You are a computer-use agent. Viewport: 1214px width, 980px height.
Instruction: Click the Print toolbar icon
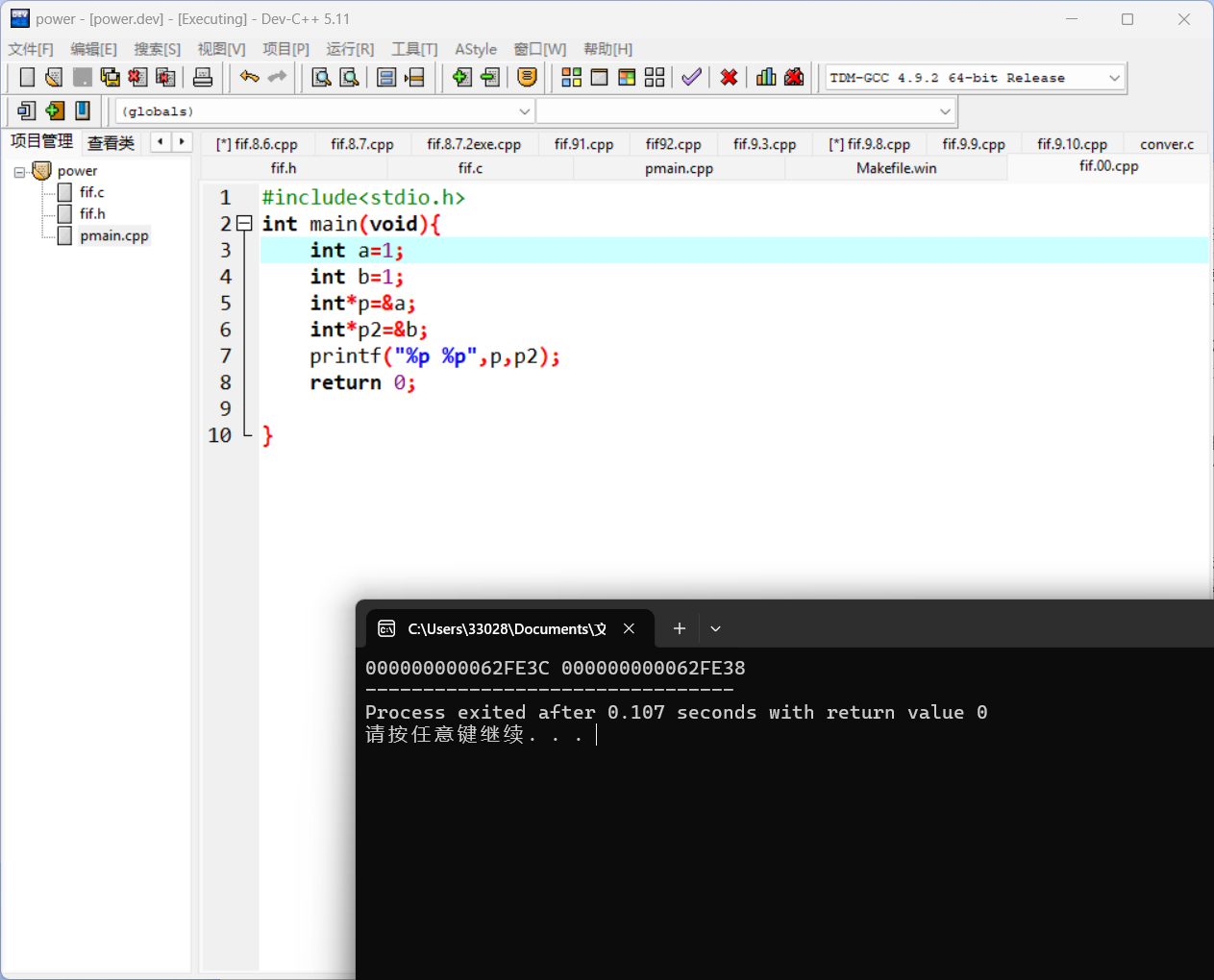pos(203,78)
